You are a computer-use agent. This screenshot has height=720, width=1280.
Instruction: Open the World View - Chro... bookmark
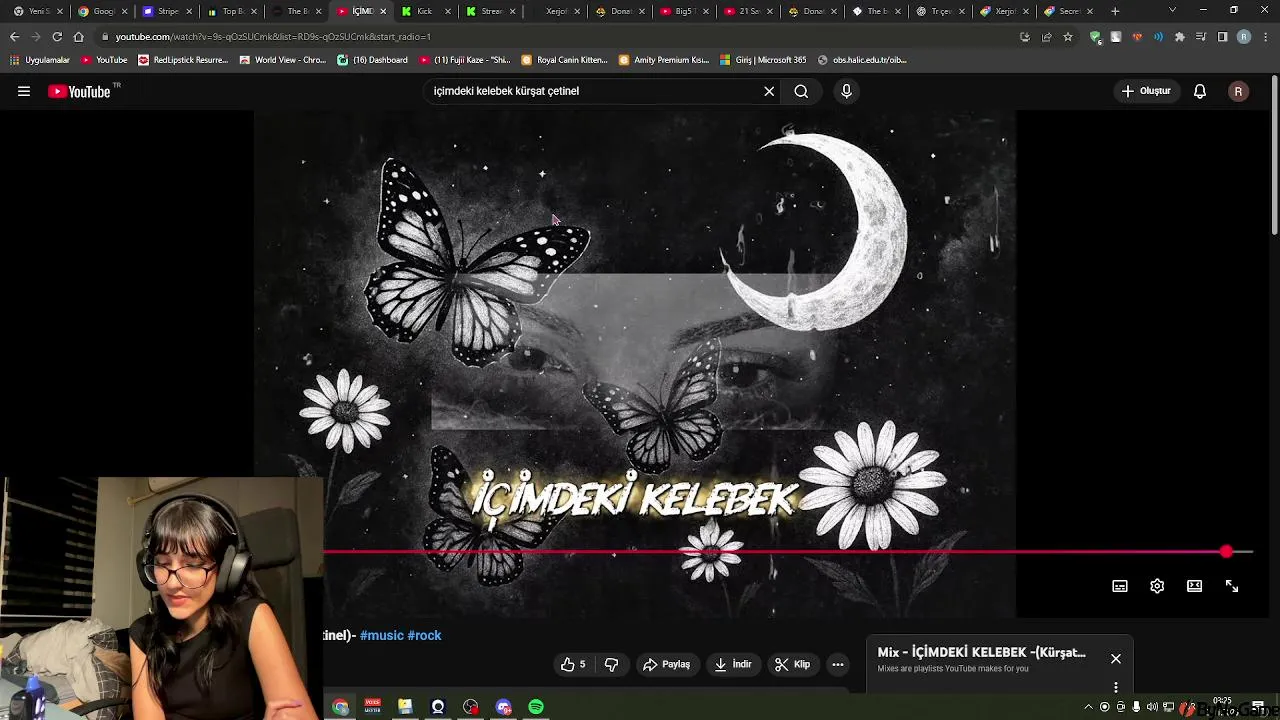[283, 60]
